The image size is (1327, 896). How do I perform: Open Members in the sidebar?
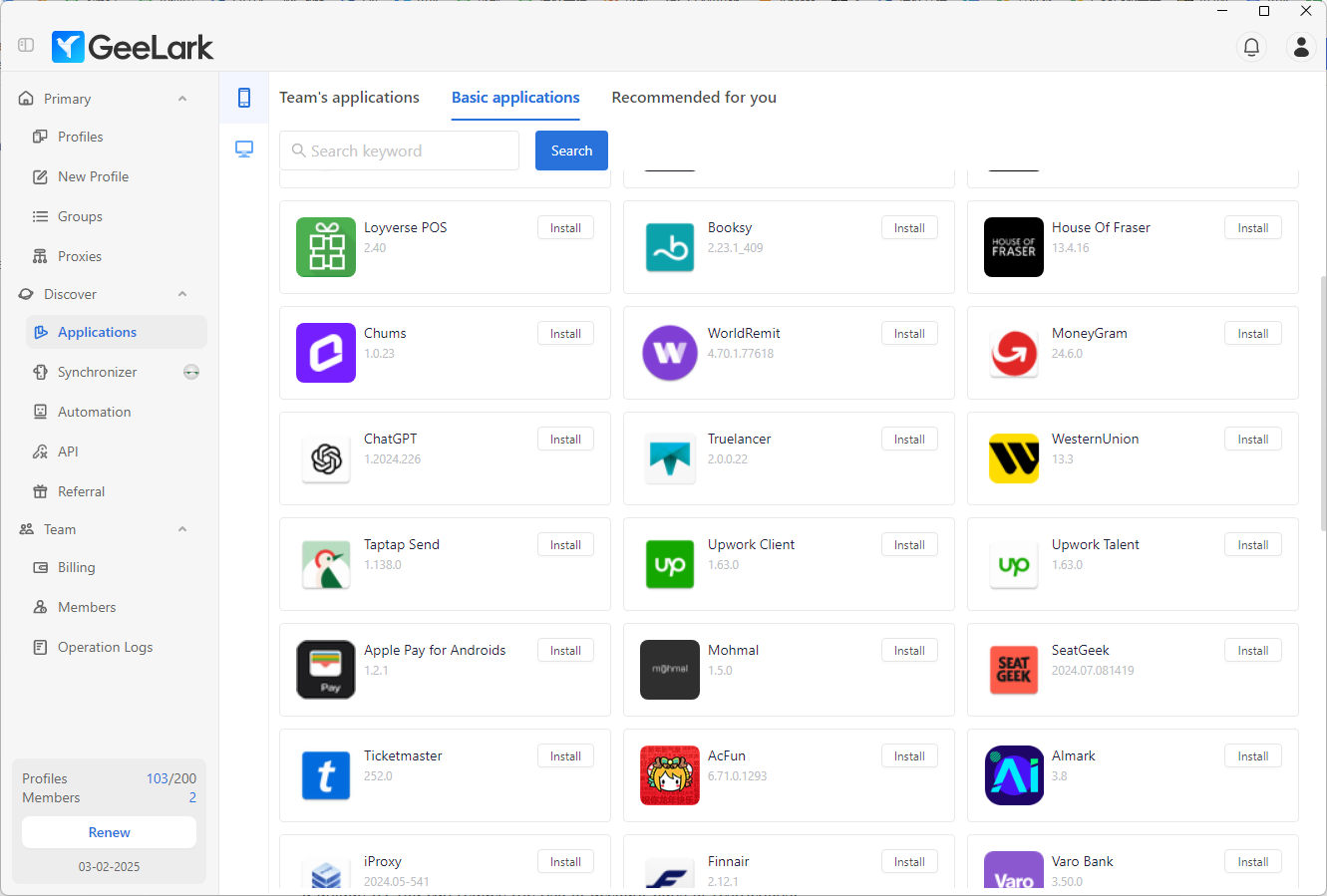tap(117, 607)
